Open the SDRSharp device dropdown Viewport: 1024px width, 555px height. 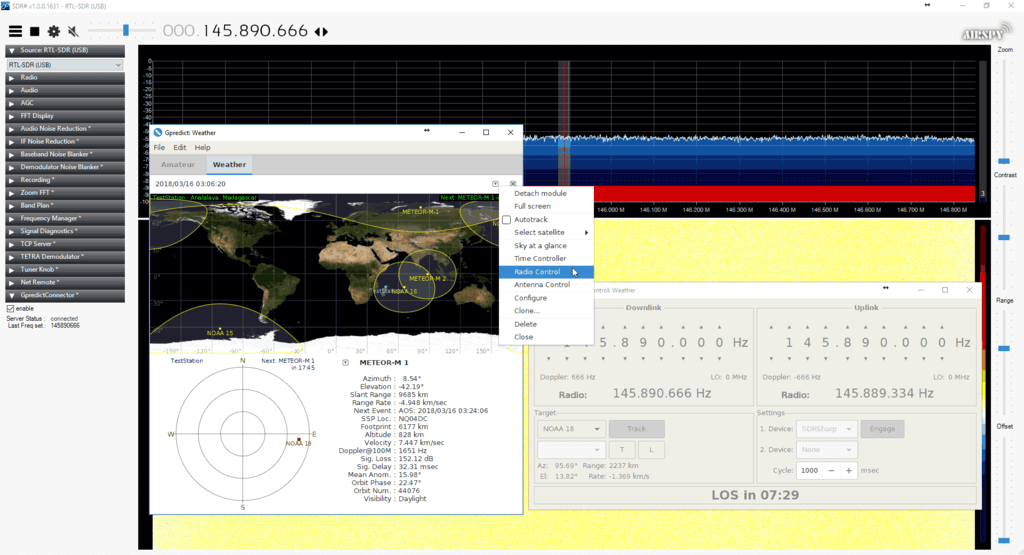[x=827, y=429]
